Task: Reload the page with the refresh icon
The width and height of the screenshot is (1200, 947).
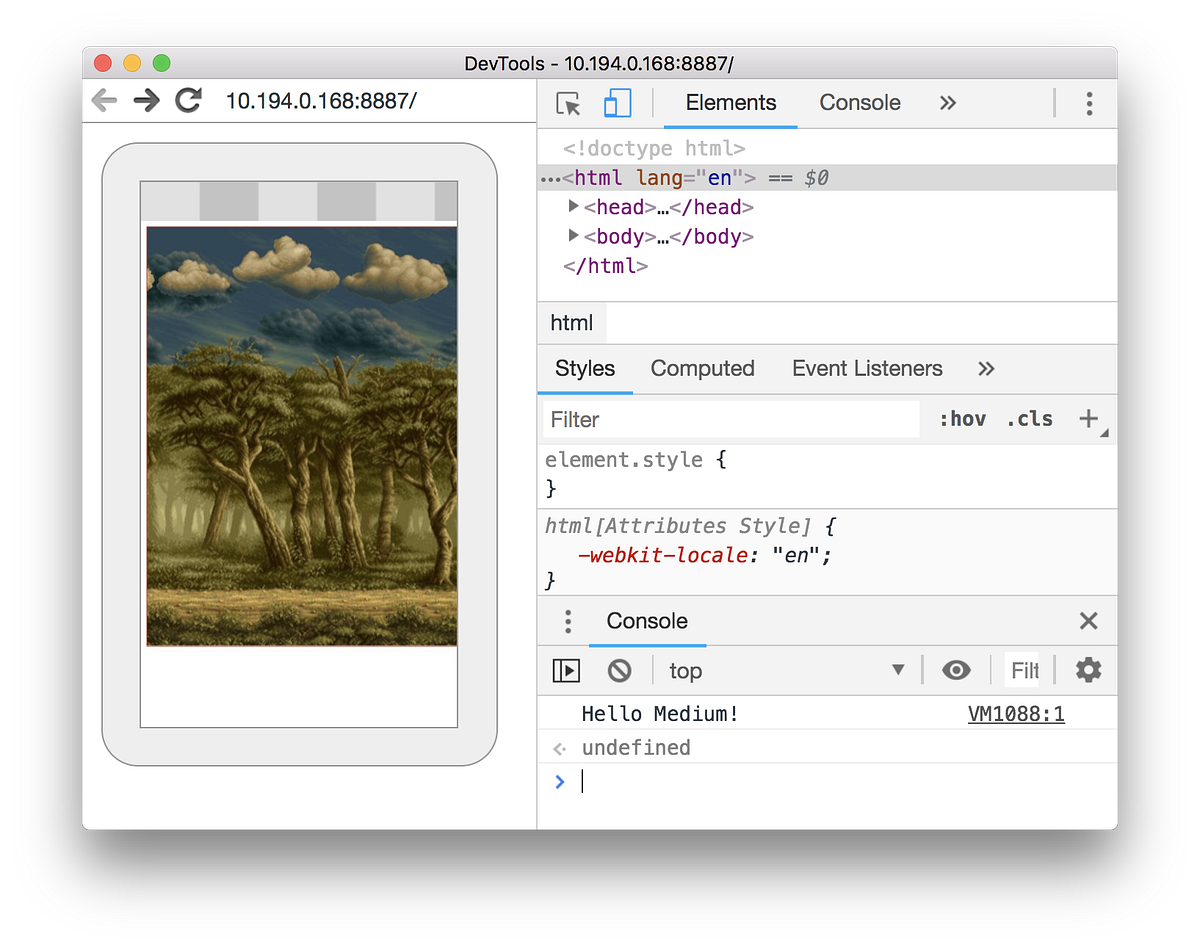Action: [x=189, y=100]
